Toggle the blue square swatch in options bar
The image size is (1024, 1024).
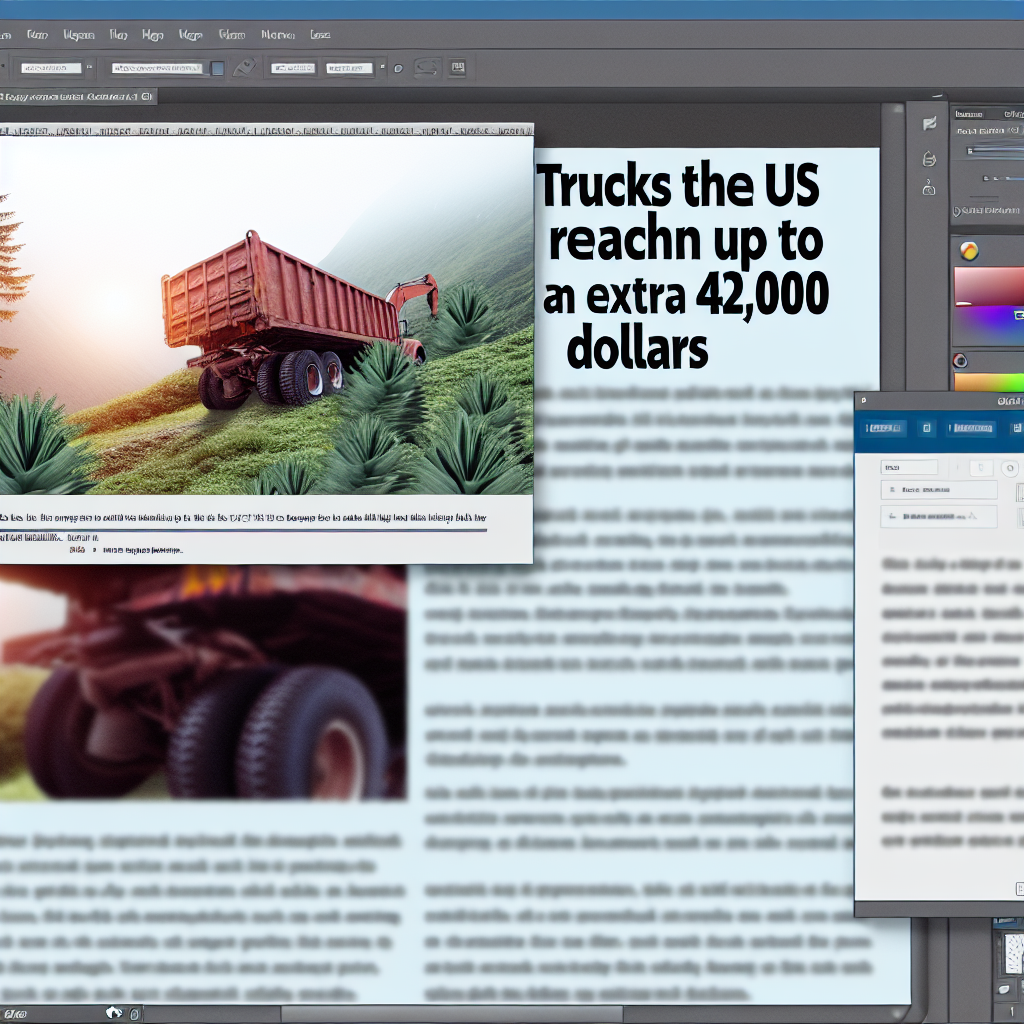point(217,68)
